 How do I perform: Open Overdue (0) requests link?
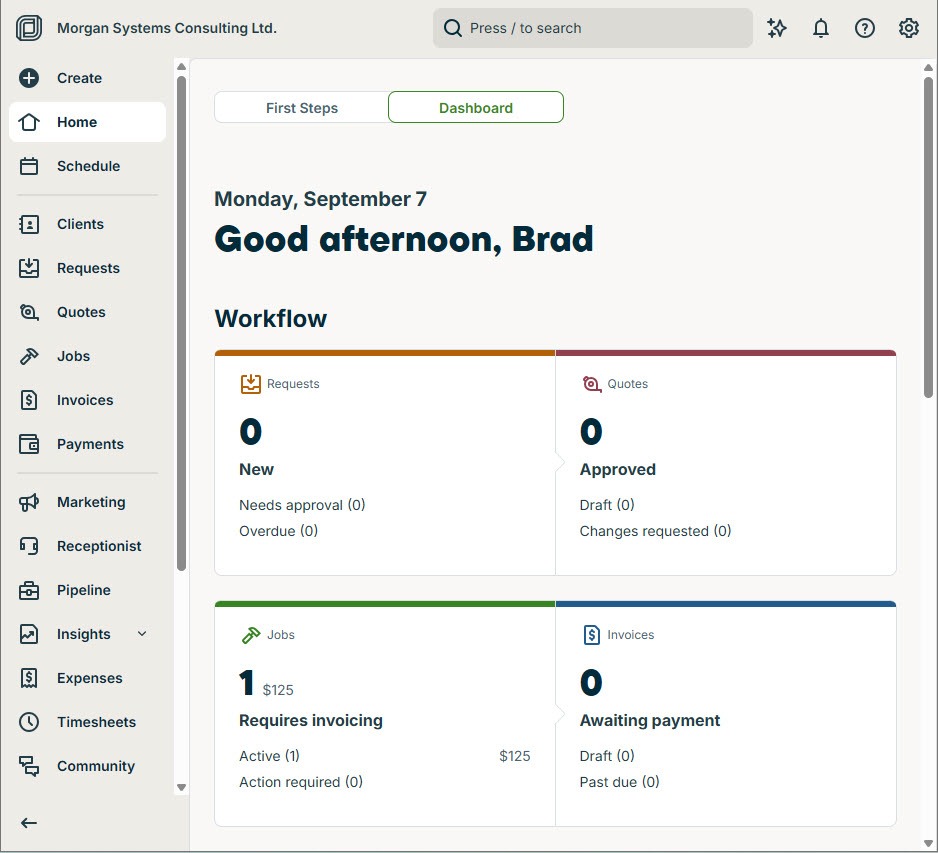tap(278, 531)
